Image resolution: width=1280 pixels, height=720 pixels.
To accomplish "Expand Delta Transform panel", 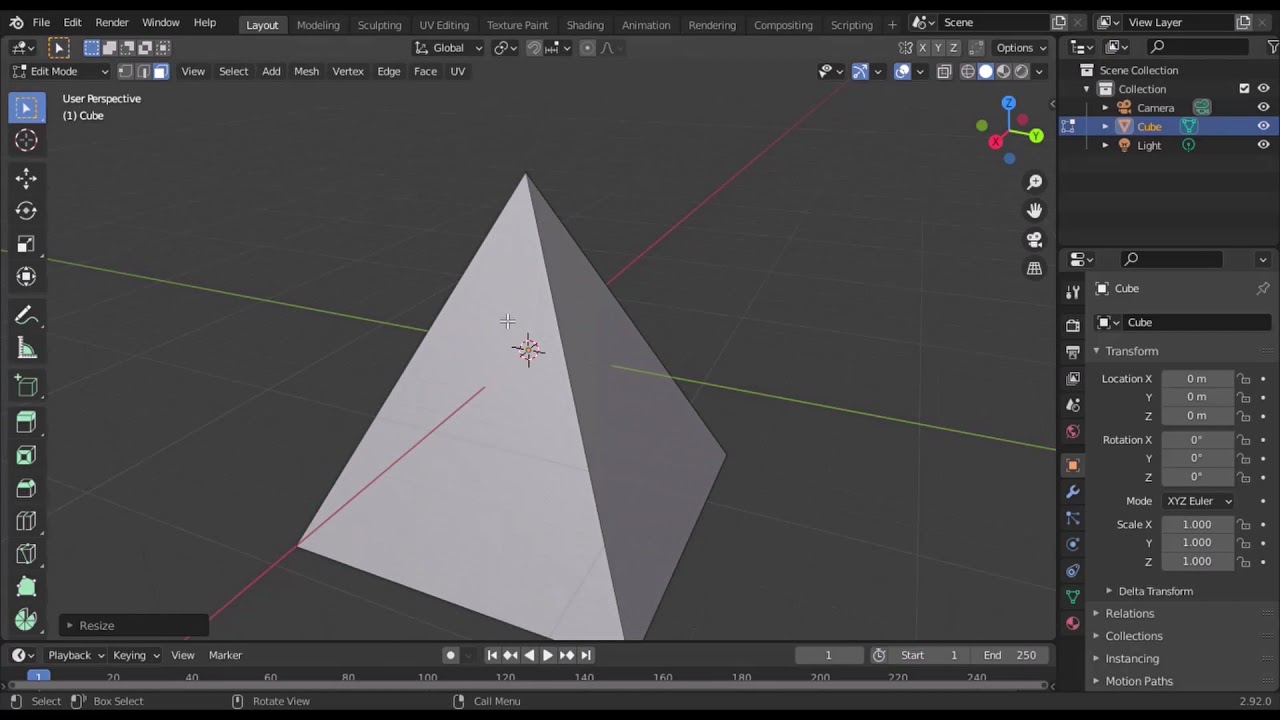I will pyautogui.click(x=1155, y=591).
